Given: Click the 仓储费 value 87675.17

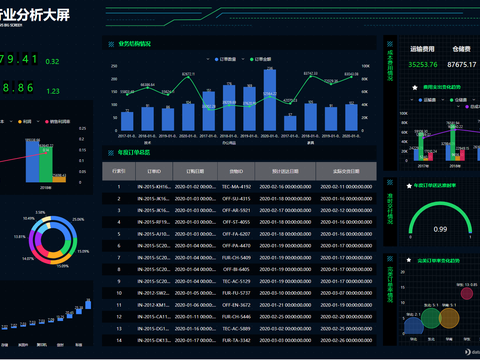Looking at the screenshot, I should pyautogui.click(x=462, y=65).
